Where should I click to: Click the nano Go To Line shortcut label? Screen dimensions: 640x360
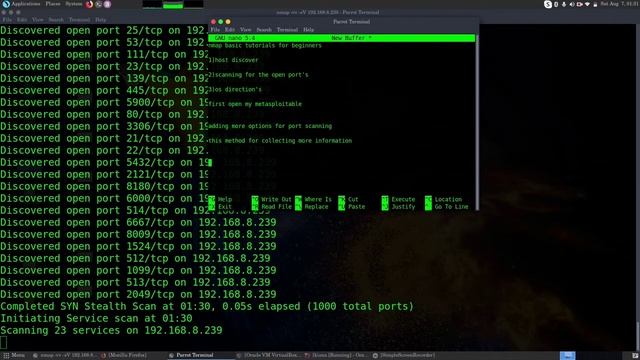coord(451,207)
